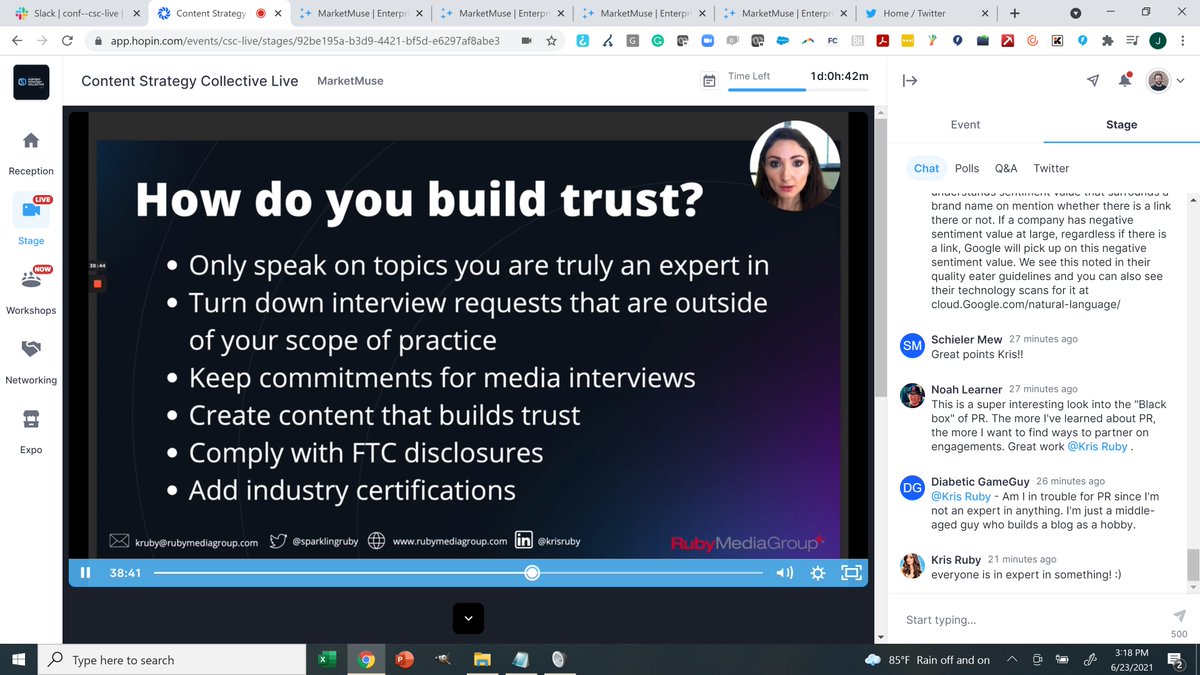Open the Chrome tab search dropdown
The height and width of the screenshot is (675, 1200).
pos(1075,13)
